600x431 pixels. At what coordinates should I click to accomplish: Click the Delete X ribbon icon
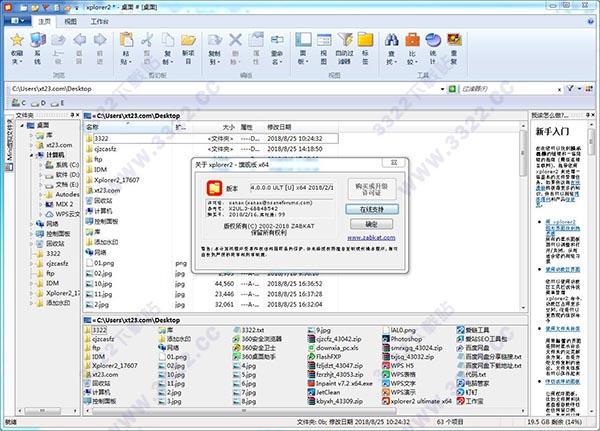point(235,48)
